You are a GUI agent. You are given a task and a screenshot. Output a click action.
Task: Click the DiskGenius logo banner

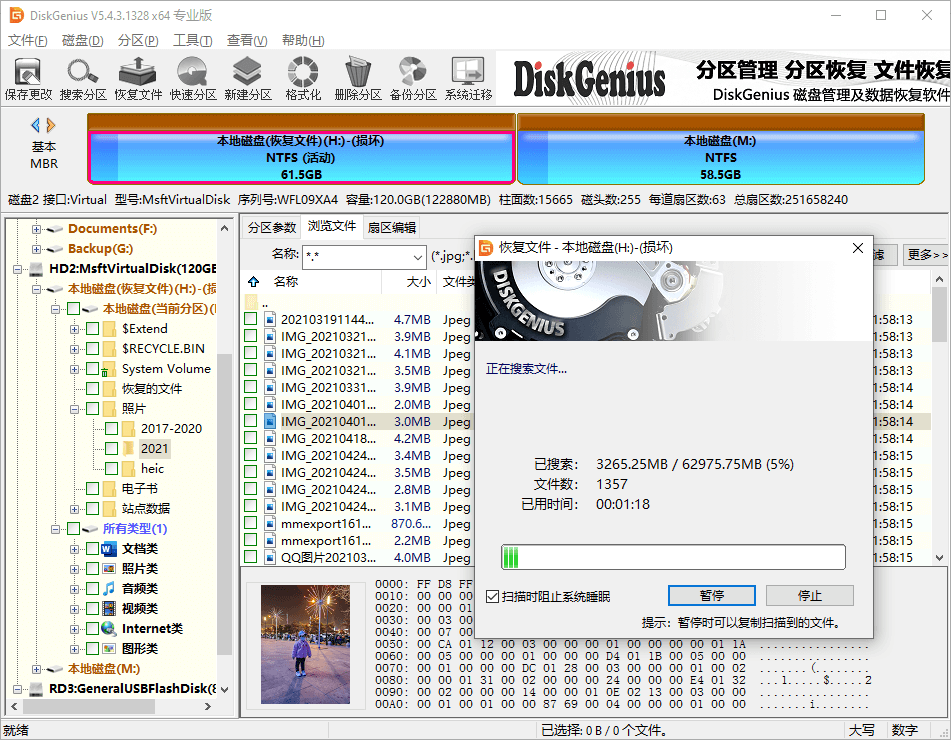589,79
